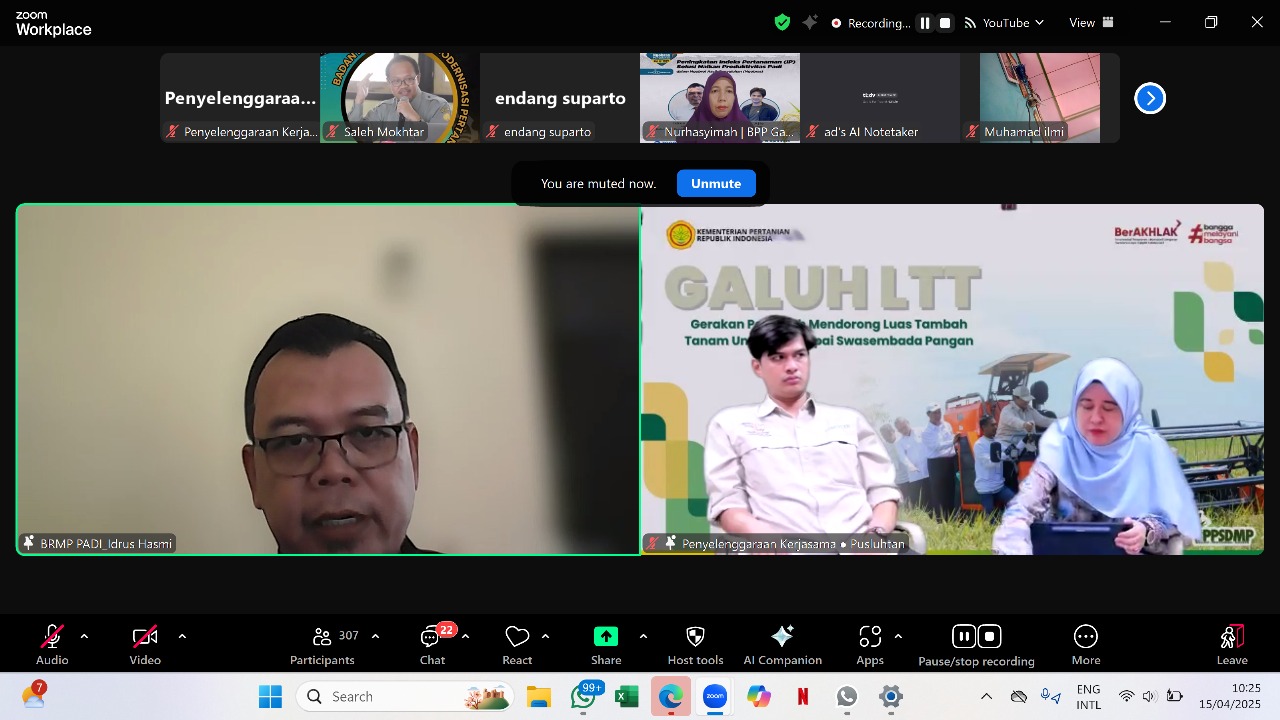This screenshot has width=1280, height=720.
Task: Open the React emoji menu
Action: point(517,645)
